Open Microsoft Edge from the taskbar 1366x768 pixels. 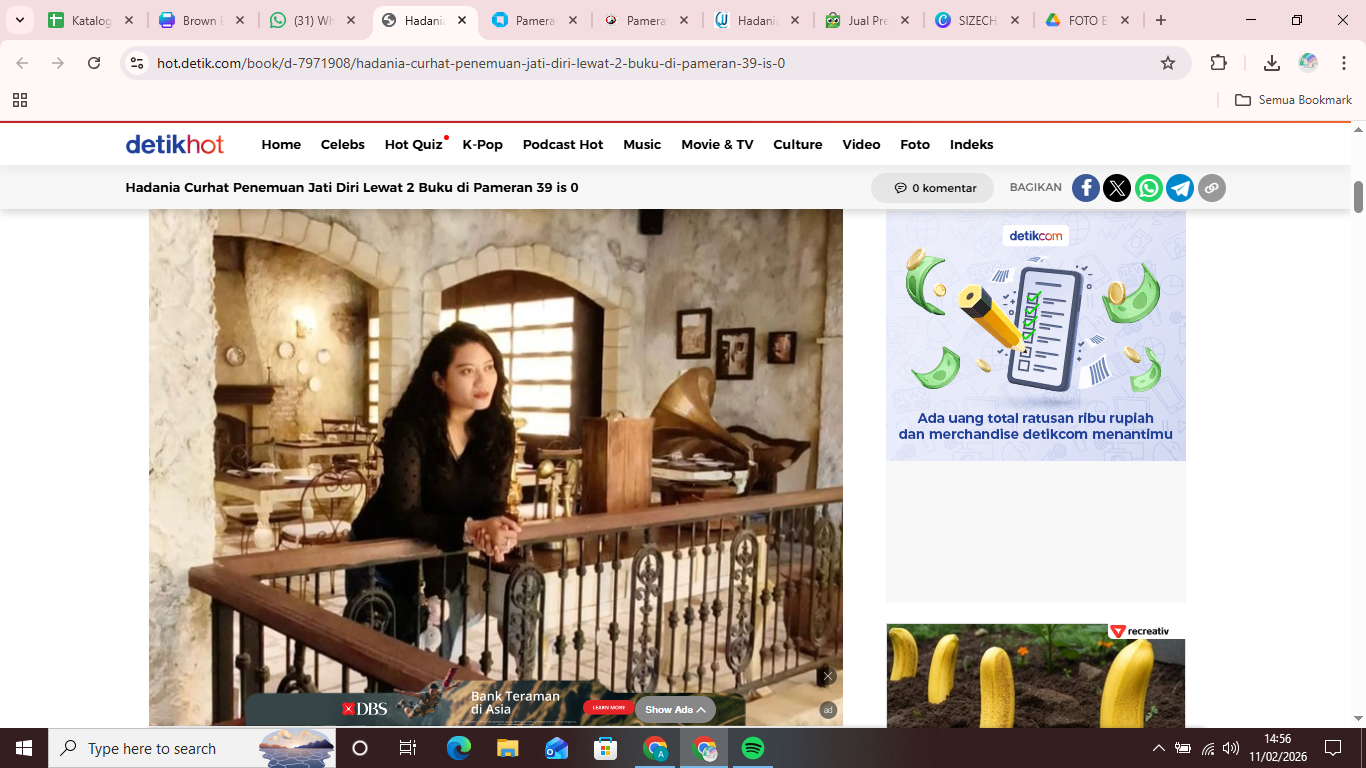[459, 748]
